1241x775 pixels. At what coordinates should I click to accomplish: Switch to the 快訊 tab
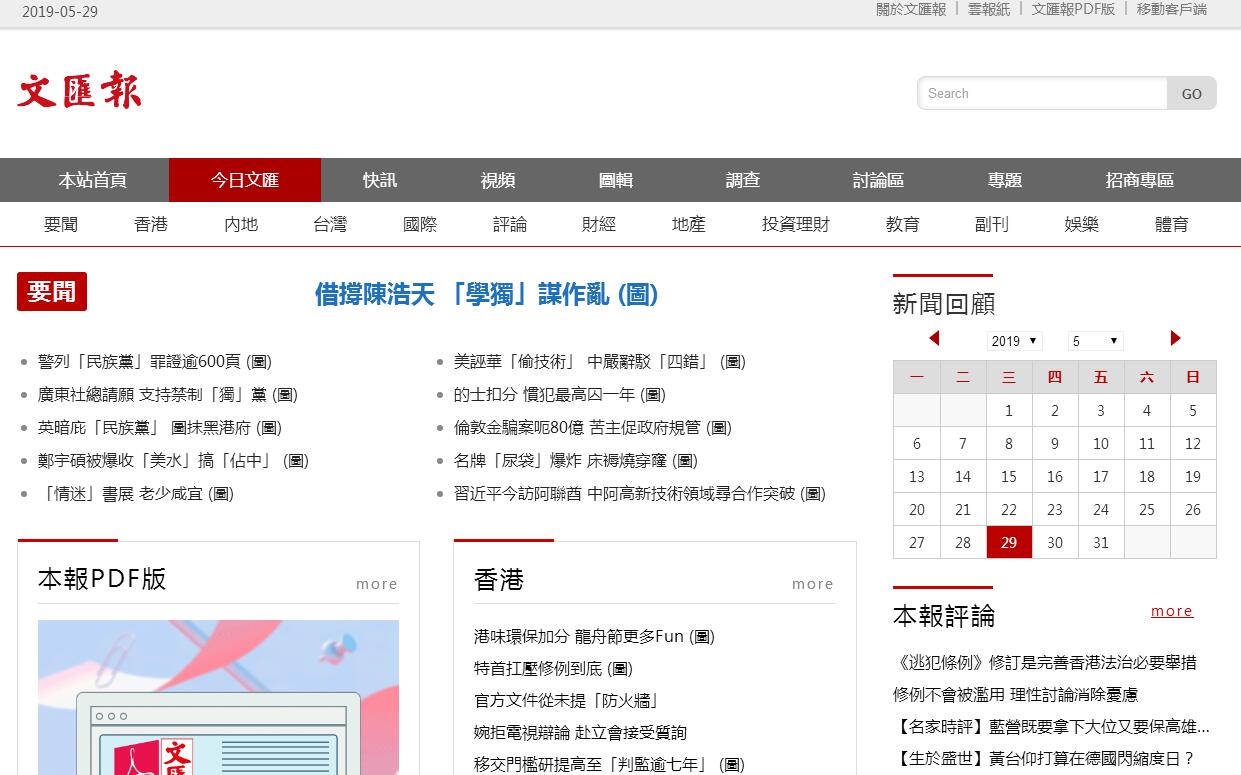coord(380,180)
